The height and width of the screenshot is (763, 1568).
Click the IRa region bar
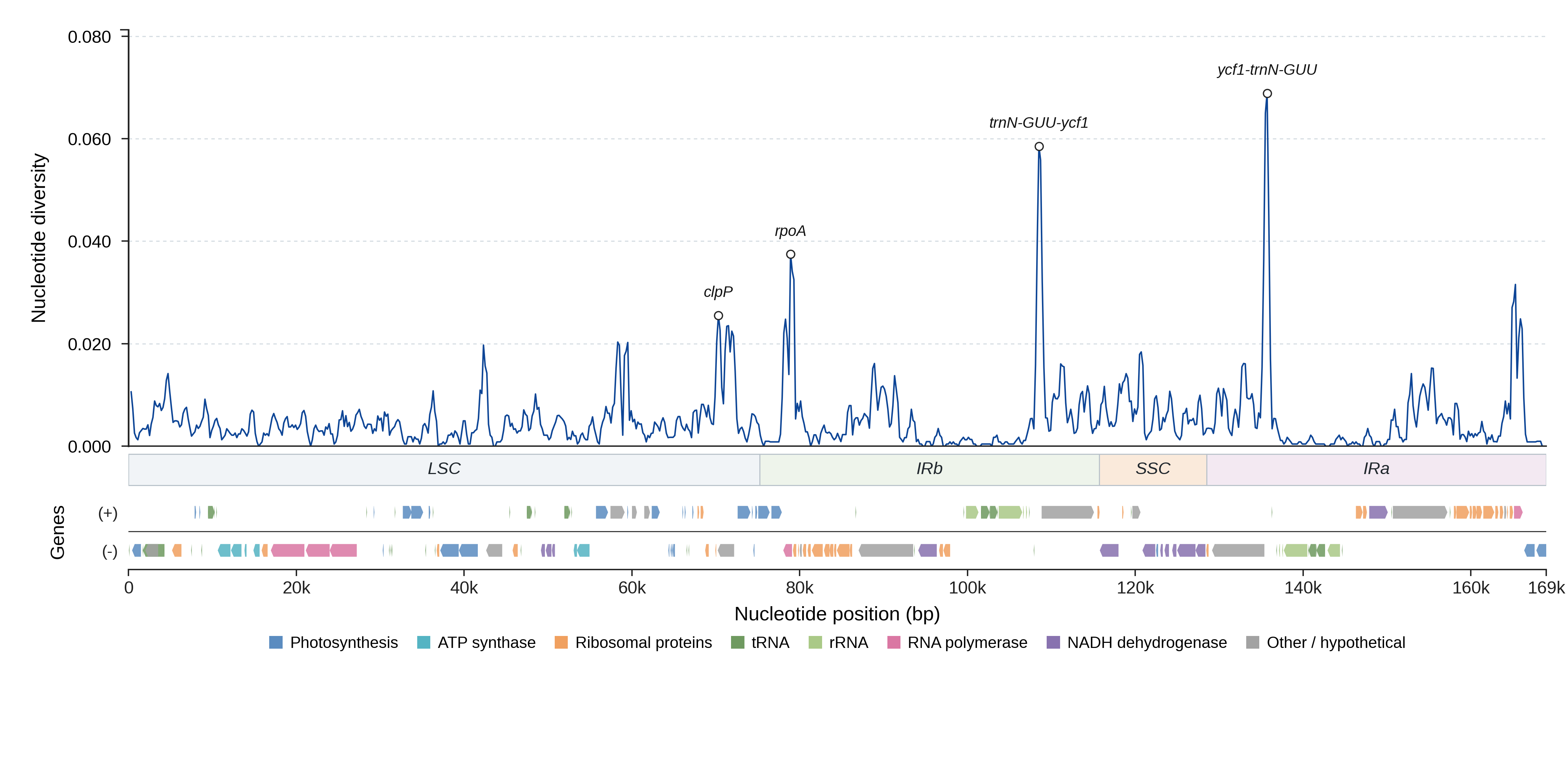pyautogui.click(x=1376, y=469)
